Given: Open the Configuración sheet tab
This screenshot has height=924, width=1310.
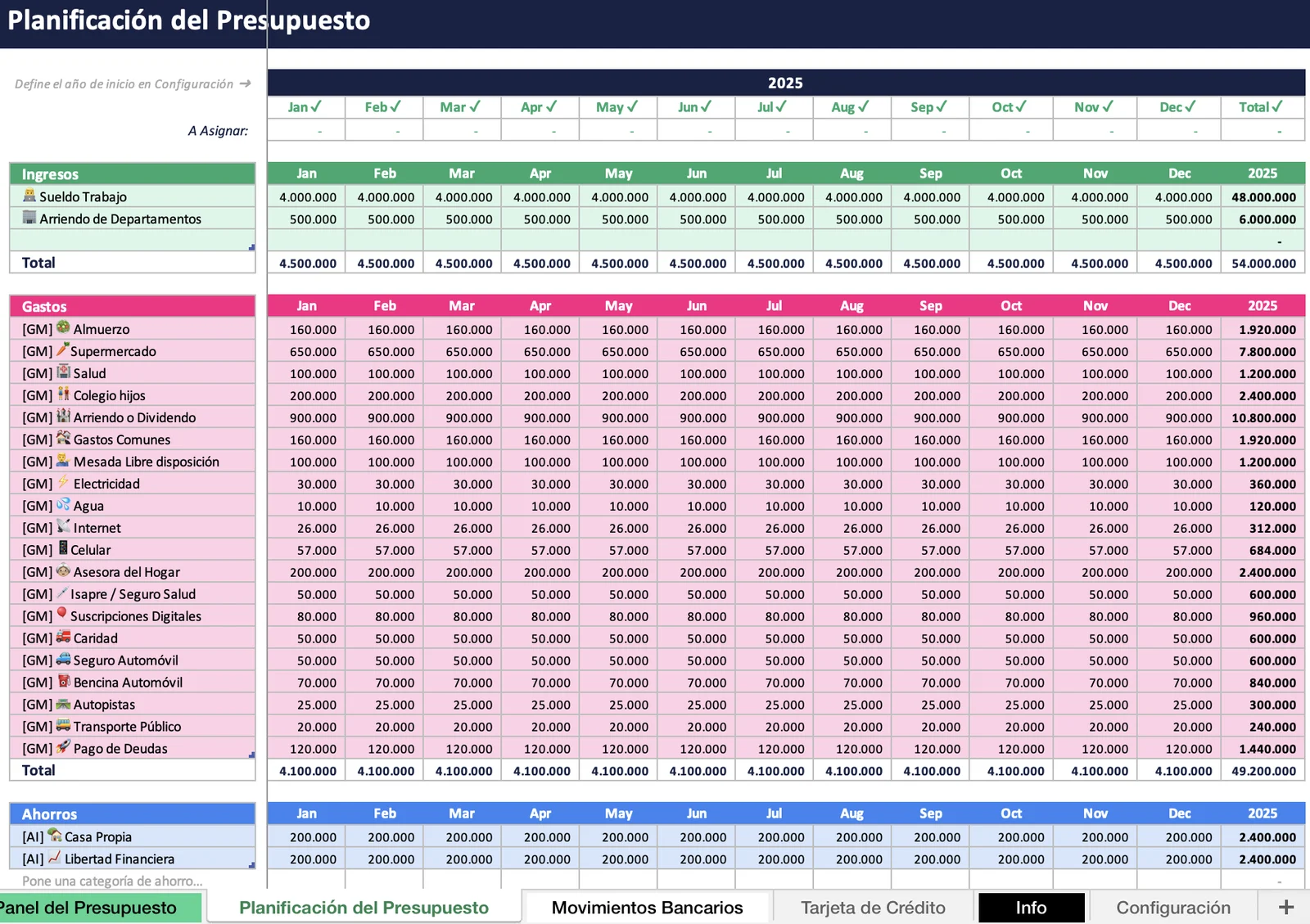Looking at the screenshot, I should 1173,908.
